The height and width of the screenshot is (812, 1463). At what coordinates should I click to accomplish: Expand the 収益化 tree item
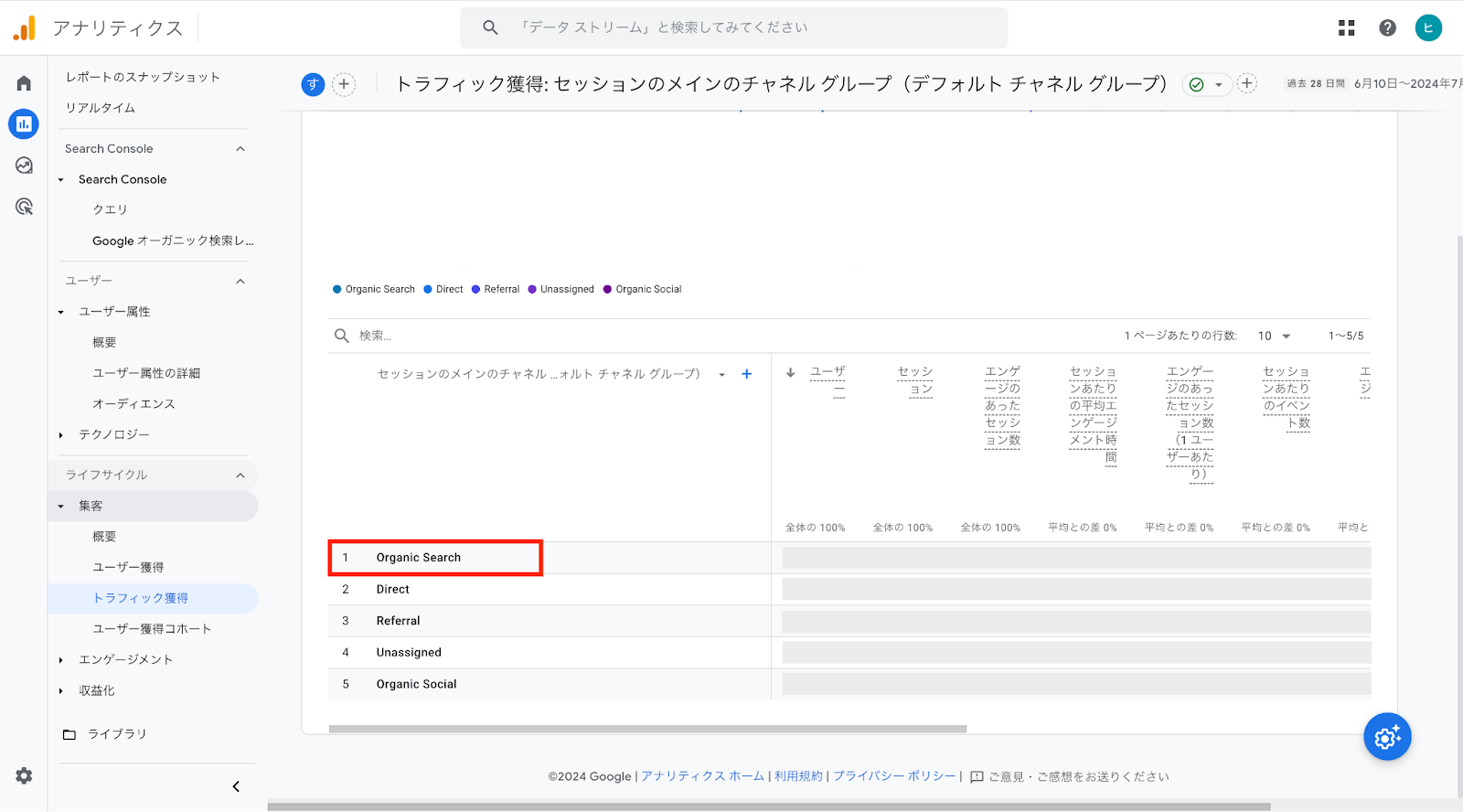tap(61, 691)
